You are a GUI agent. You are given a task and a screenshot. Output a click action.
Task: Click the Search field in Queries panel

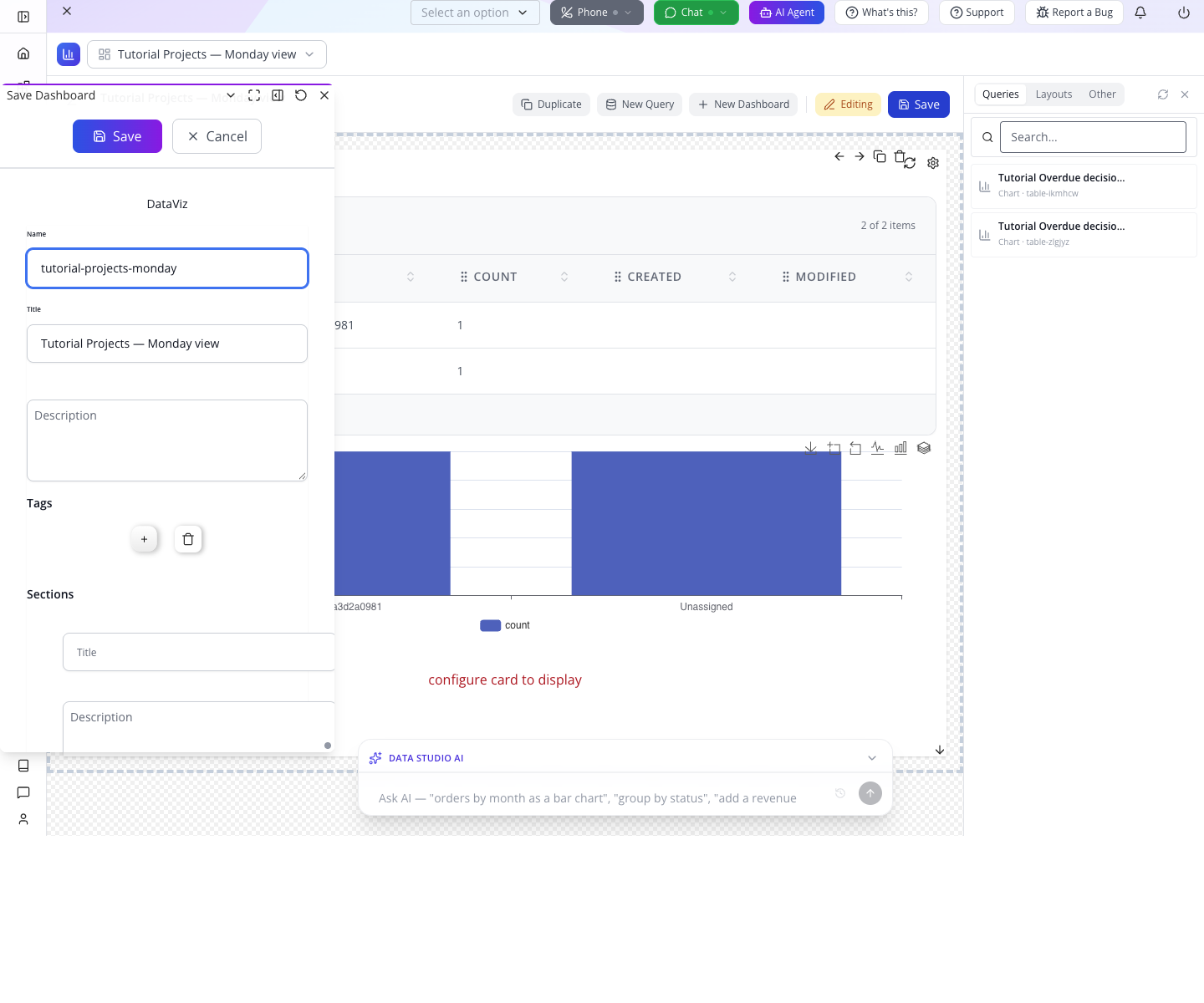click(1093, 137)
